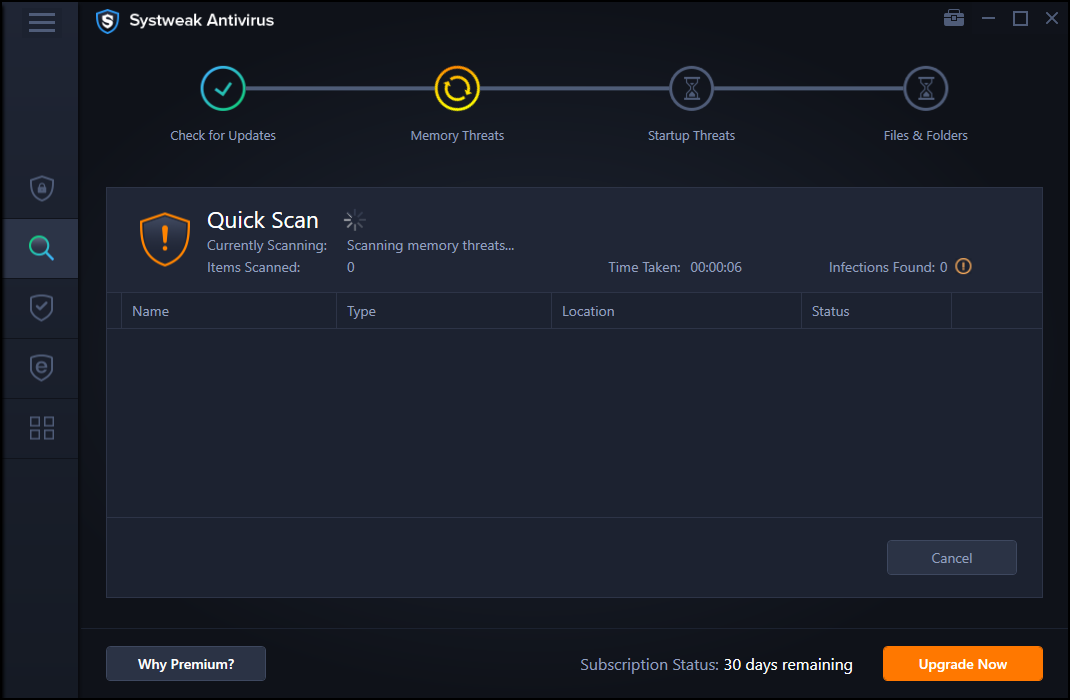Click the 'Files & Folders' step label
The height and width of the screenshot is (700, 1070).
(925, 135)
